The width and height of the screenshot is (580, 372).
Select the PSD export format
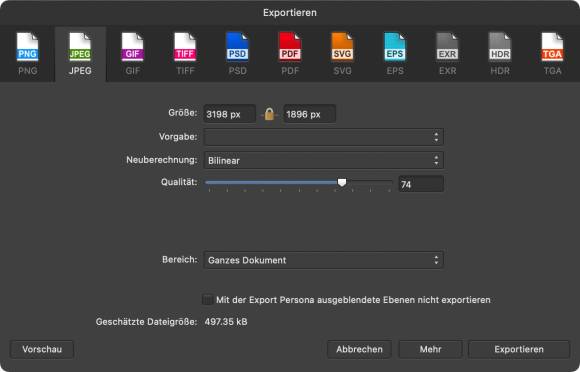(x=237, y=54)
